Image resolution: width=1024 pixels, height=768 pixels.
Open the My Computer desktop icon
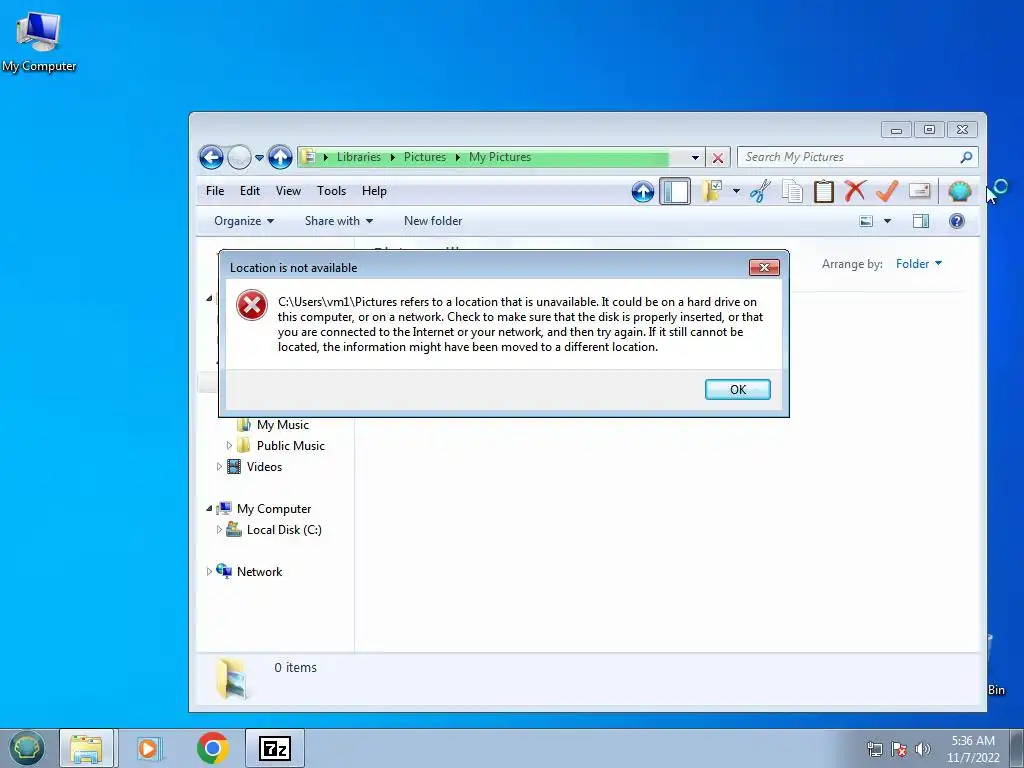(39, 40)
